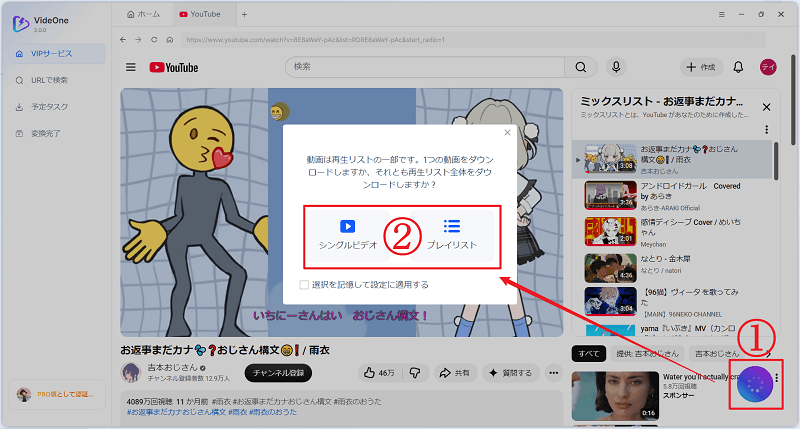Click the voice search microphone icon

[616, 67]
